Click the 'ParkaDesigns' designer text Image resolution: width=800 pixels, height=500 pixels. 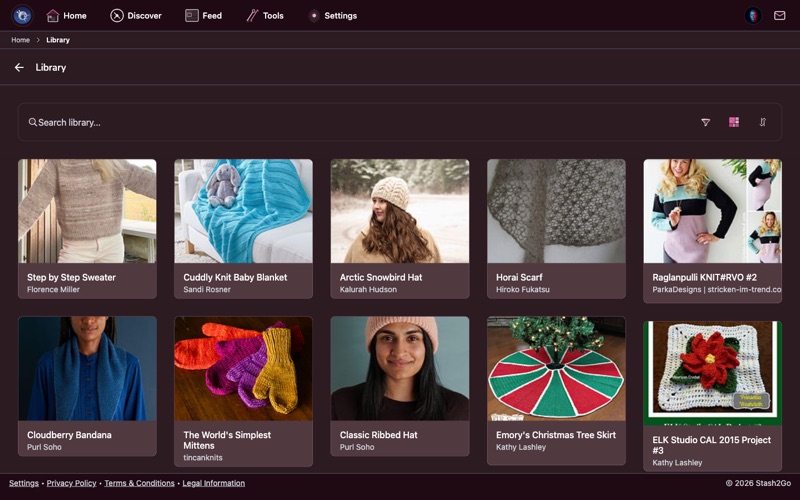pyautogui.click(x=677, y=289)
